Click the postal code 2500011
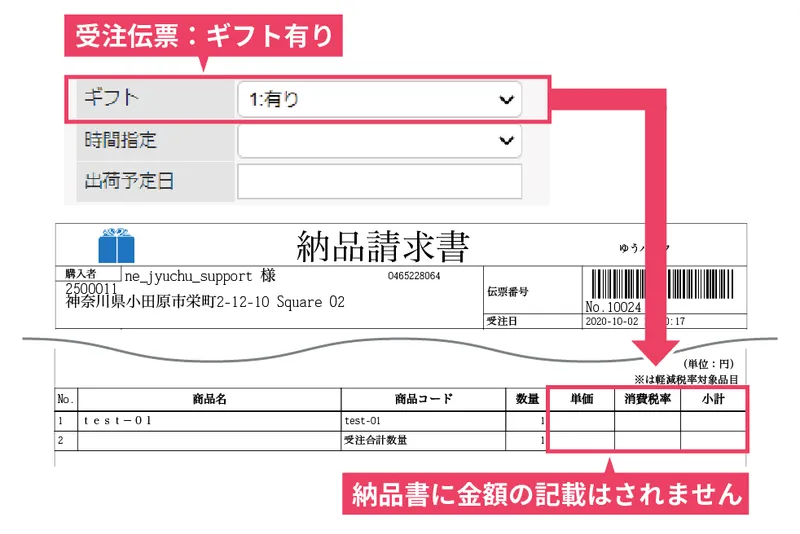The height and width of the screenshot is (534, 800). [x=91, y=288]
